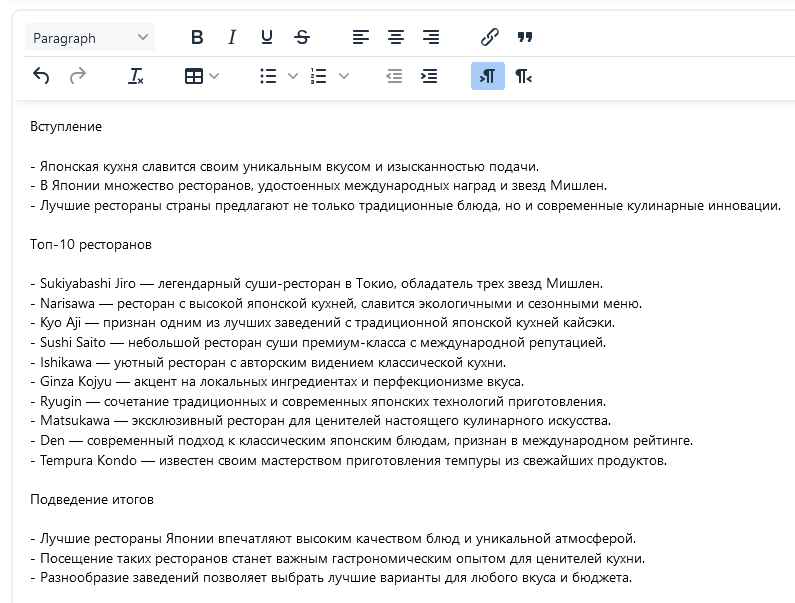Toggle left-to-right text direction

pyautogui.click(x=488, y=76)
